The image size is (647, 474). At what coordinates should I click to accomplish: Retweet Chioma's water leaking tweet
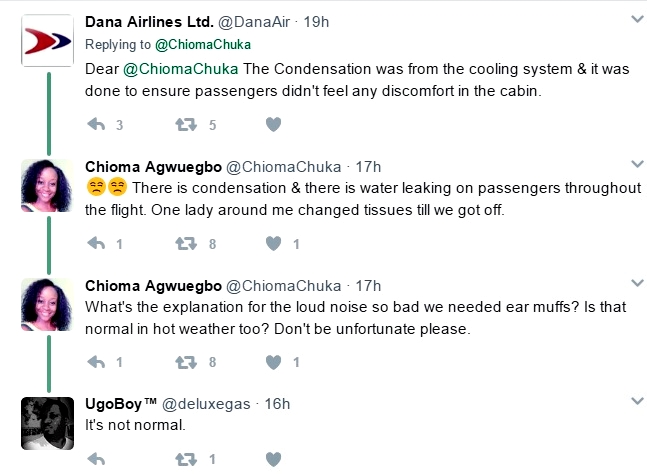coord(186,243)
